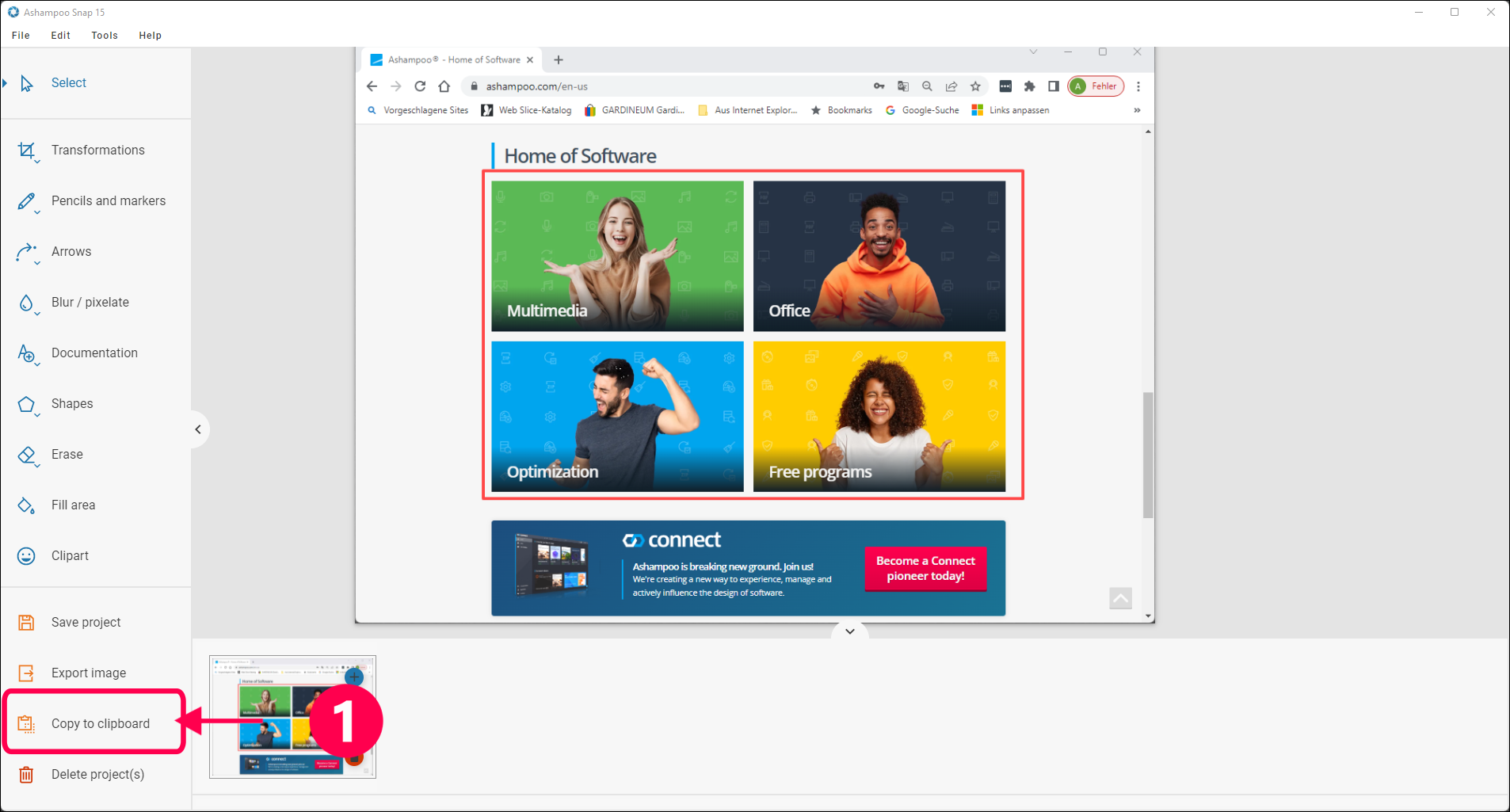The width and height of the screenshot is (1510, 812).
Task: Click the Fehler profile button
Action: [1096, 86]
